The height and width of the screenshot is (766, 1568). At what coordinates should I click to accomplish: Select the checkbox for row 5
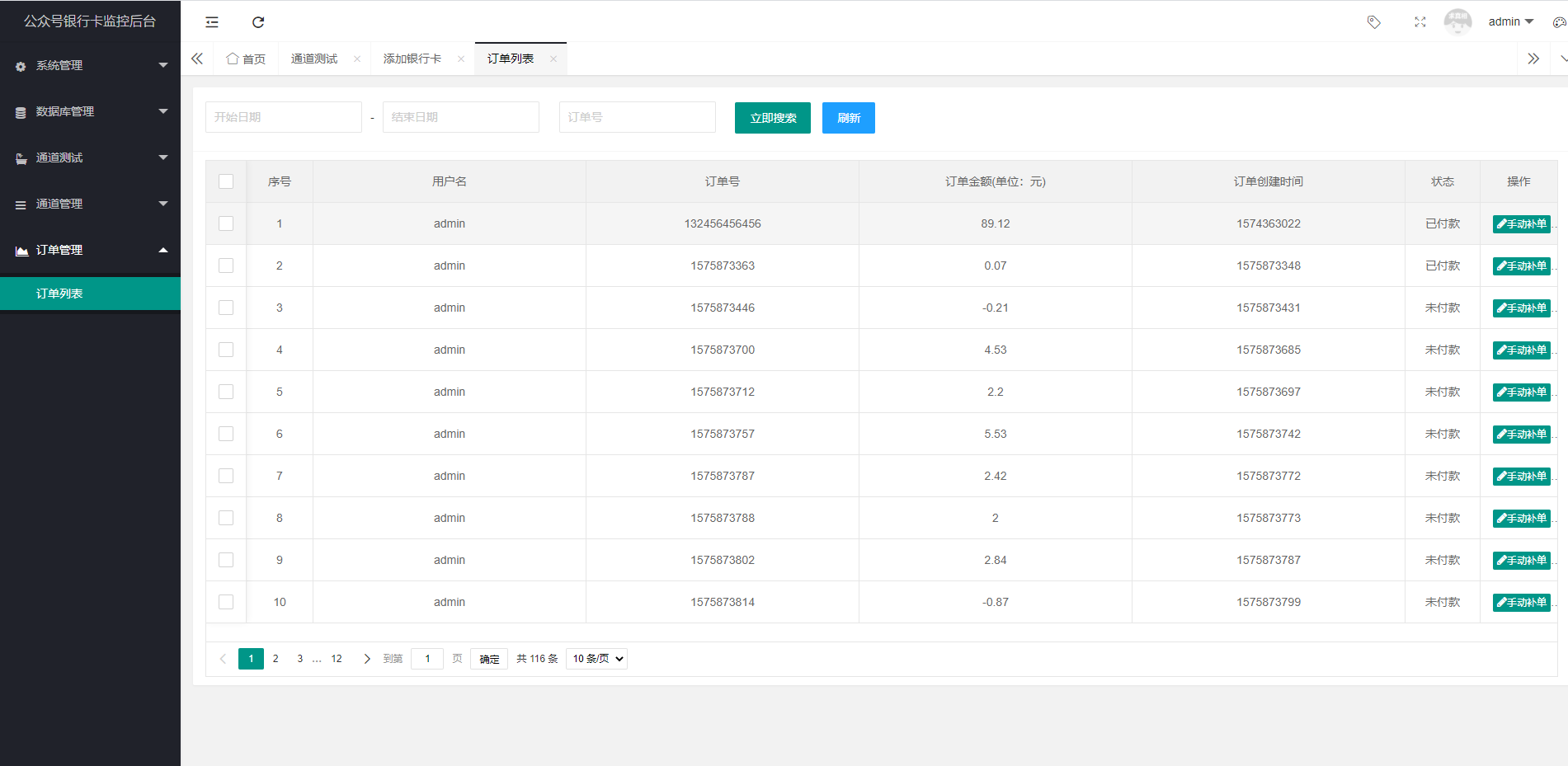click(226, 392)
